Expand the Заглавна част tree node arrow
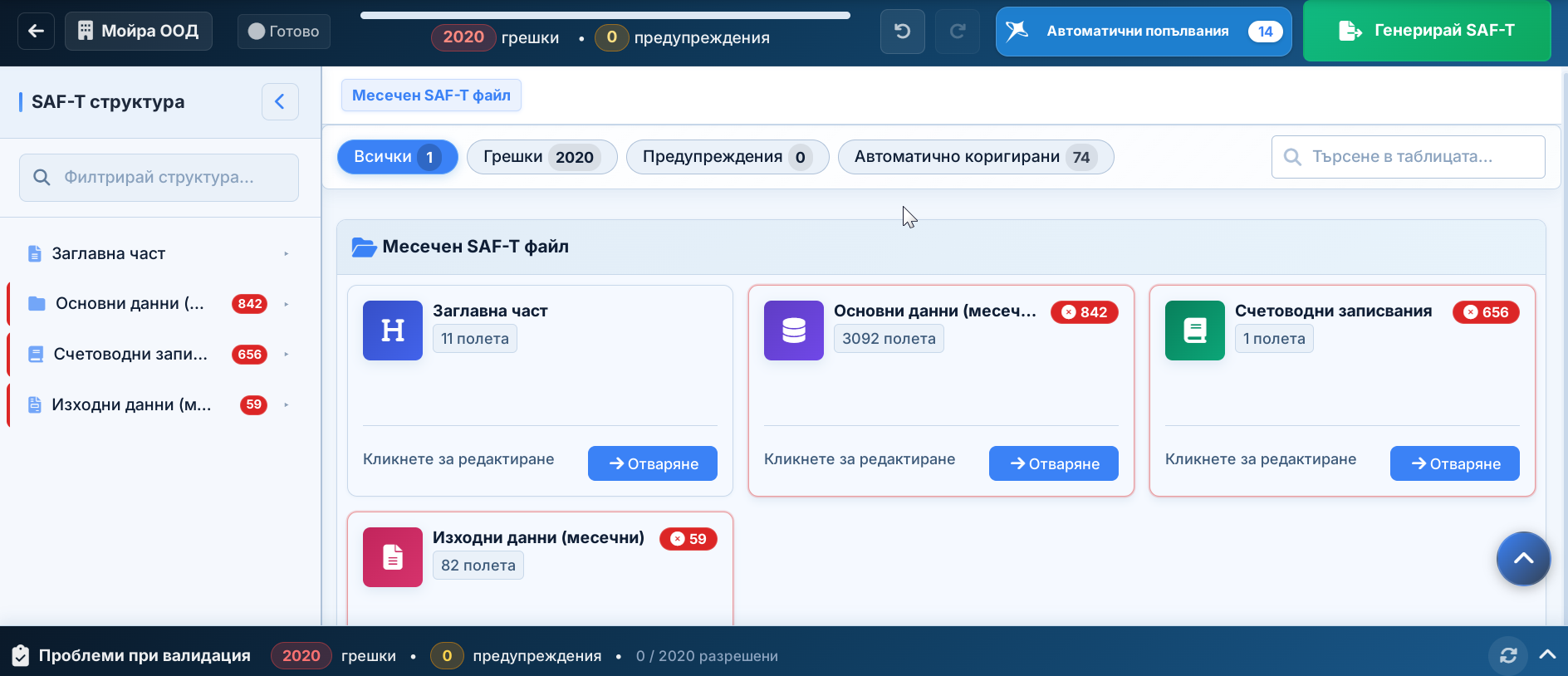Screen dimensions: 1568x676 287,253
